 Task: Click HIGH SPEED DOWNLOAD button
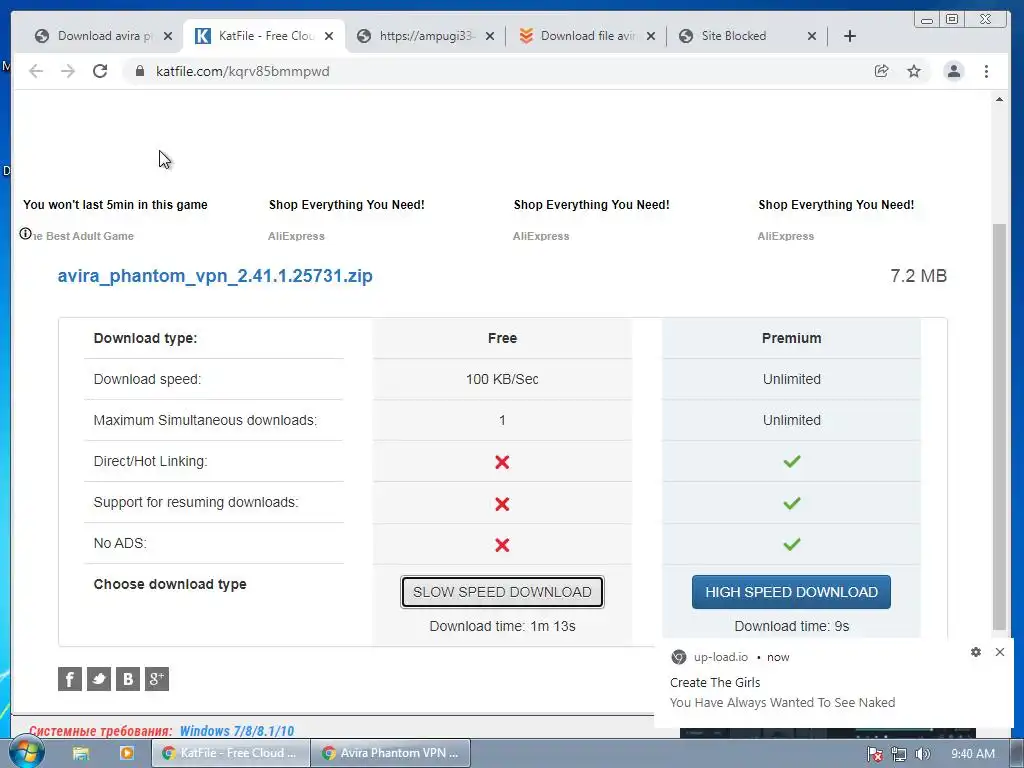(x=791, y=592)
